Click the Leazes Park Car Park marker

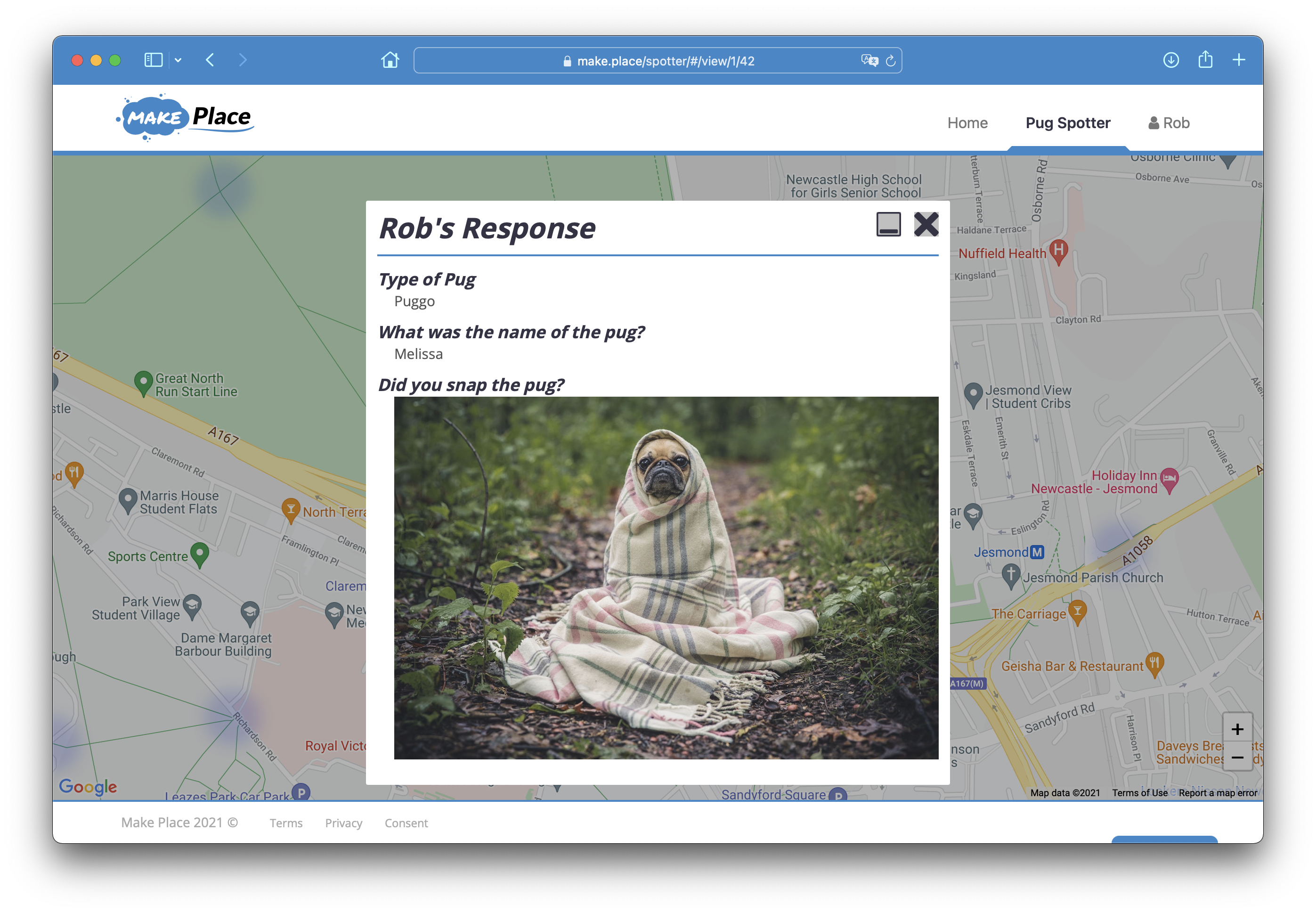pos(300,791)
